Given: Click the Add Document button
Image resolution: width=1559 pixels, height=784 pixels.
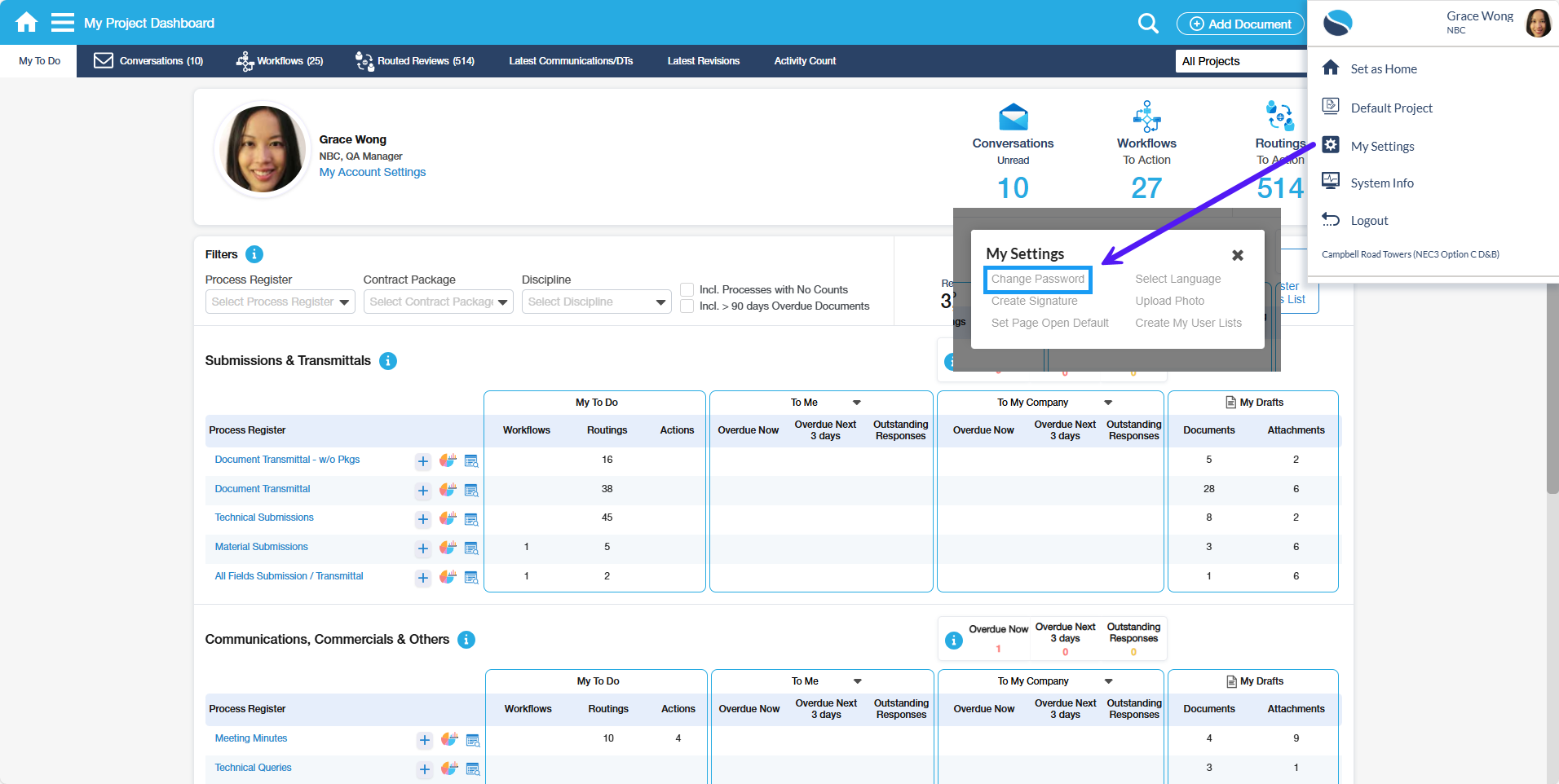Looking at the screenshot, I should (1240, 24).
